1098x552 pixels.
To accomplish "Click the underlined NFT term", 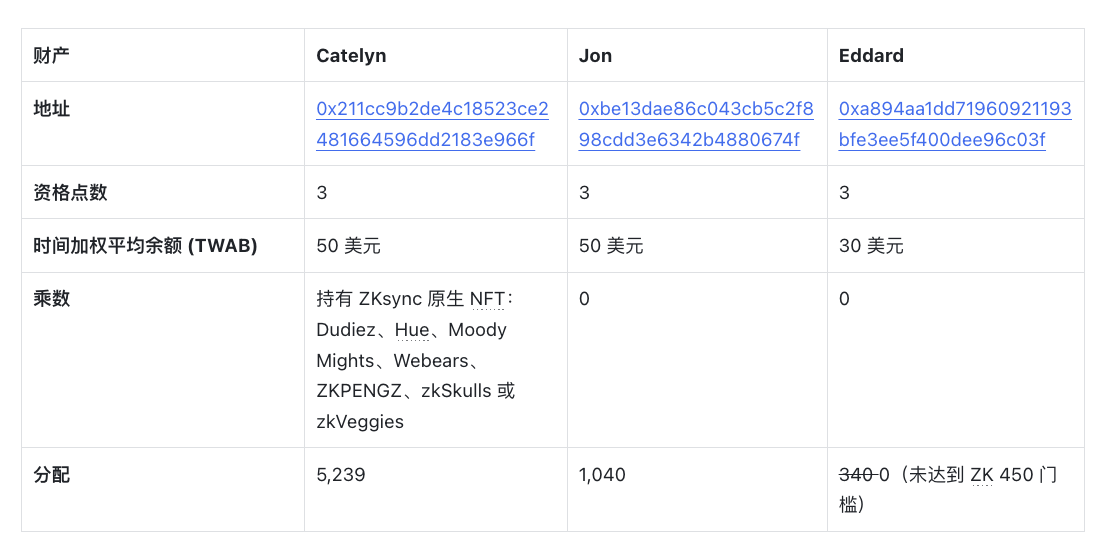I will pos(487,299).
